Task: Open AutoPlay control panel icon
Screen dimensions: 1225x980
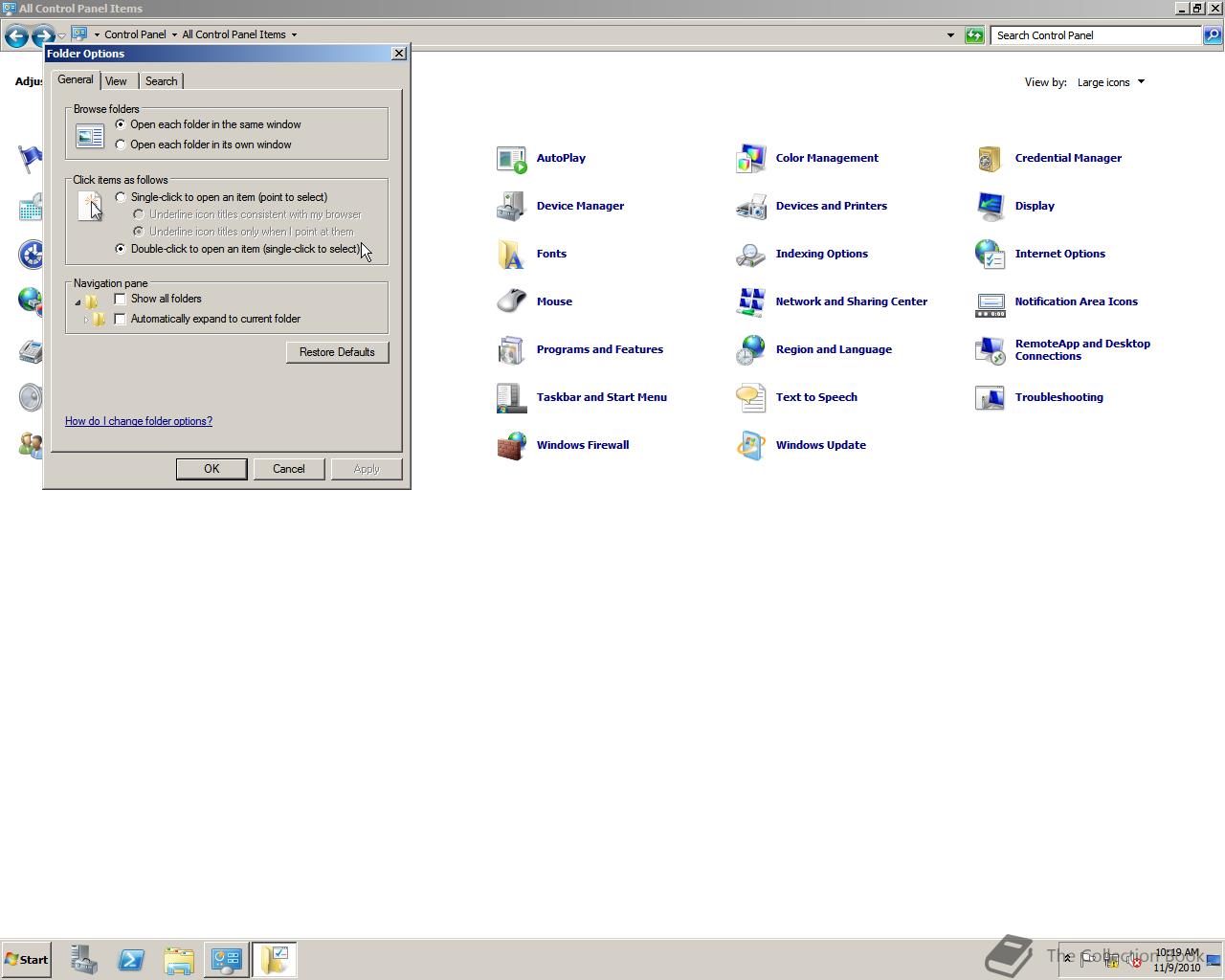Action: (x=512, y=159)
